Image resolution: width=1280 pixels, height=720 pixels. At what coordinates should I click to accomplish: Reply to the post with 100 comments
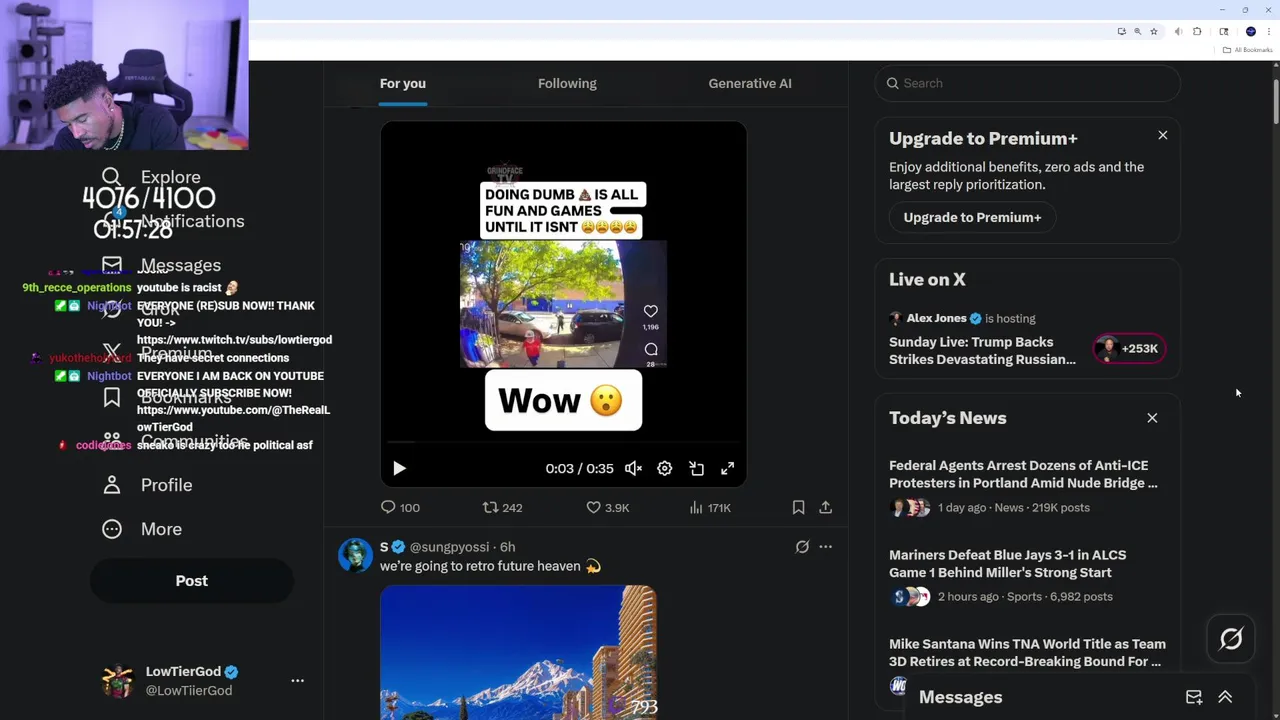click(400, 508)
